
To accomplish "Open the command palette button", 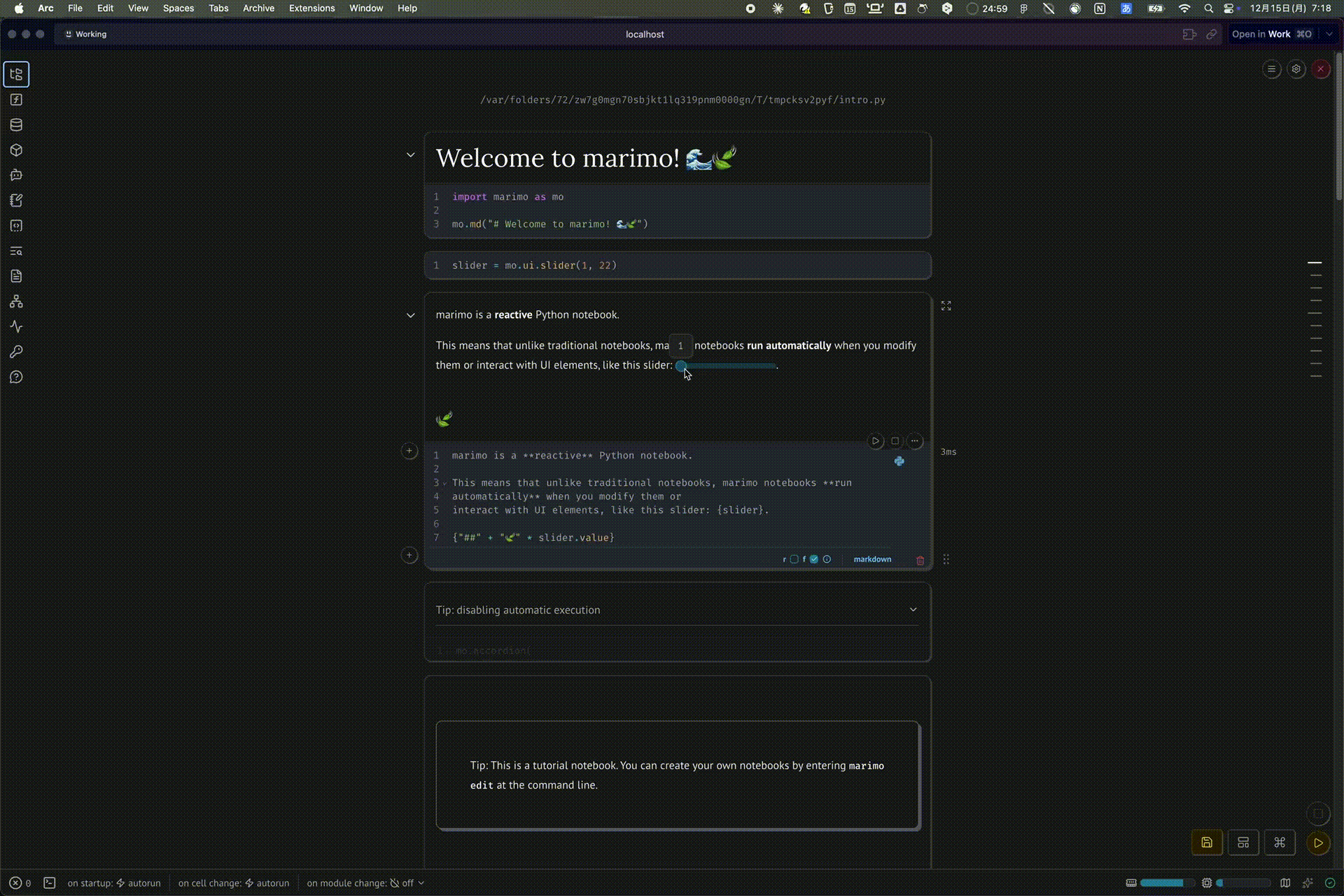I will coord(1280,843).
